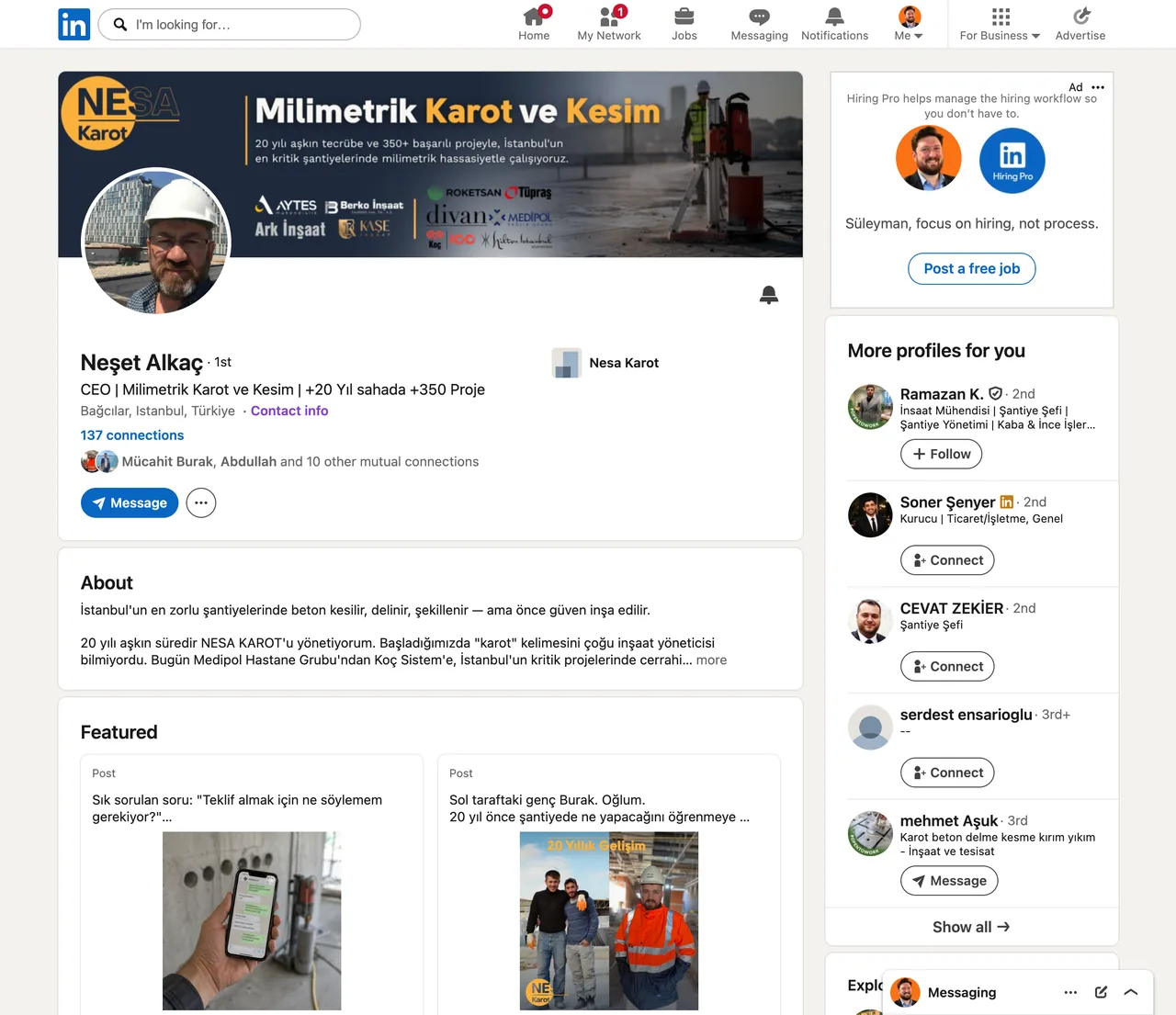Expand About section with more link
1176x1015 pixels.
[711, 660]
